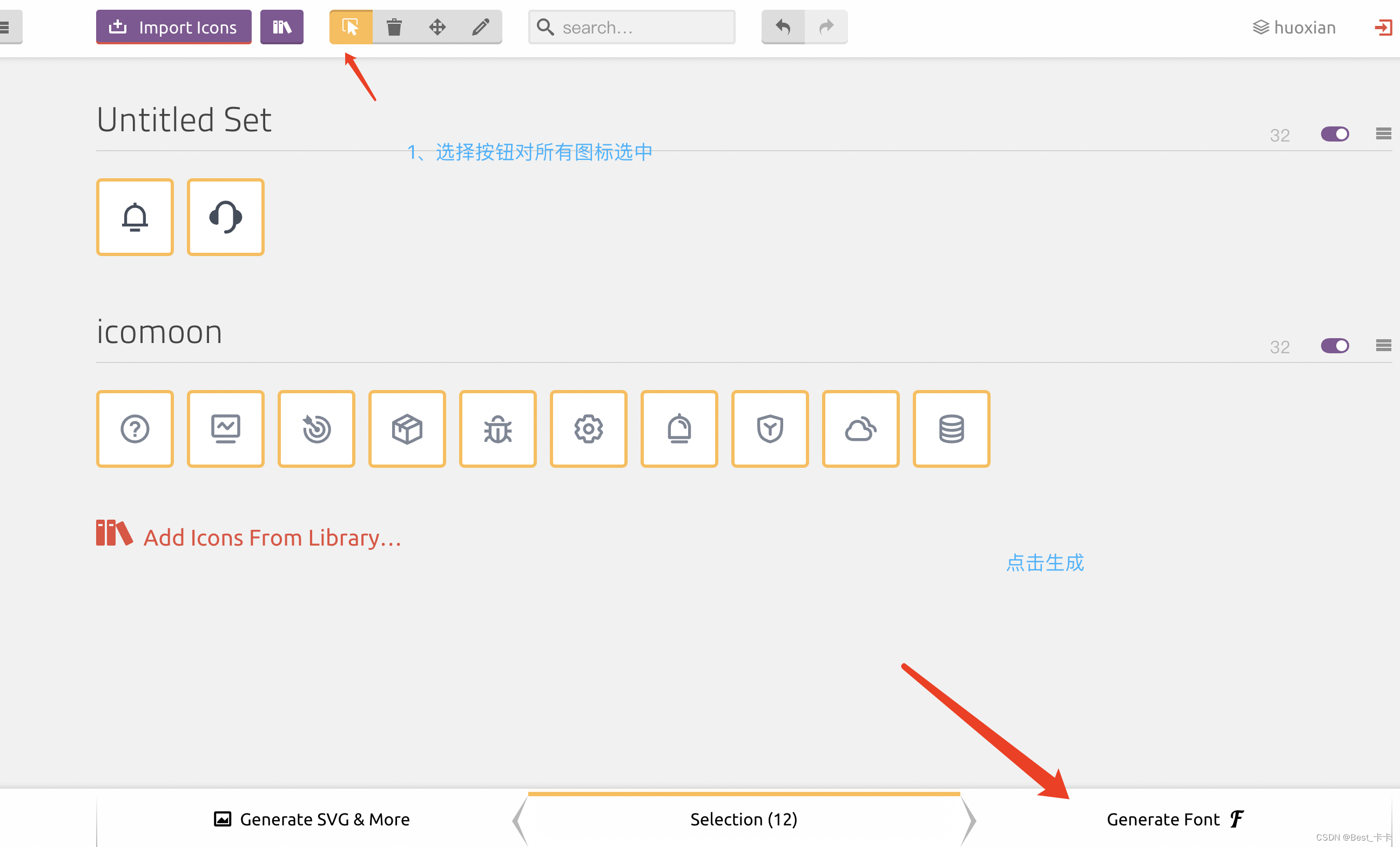Viewport: 1400px width, 847px height.
Task: Deselect the headset icon
Action: 226,217
